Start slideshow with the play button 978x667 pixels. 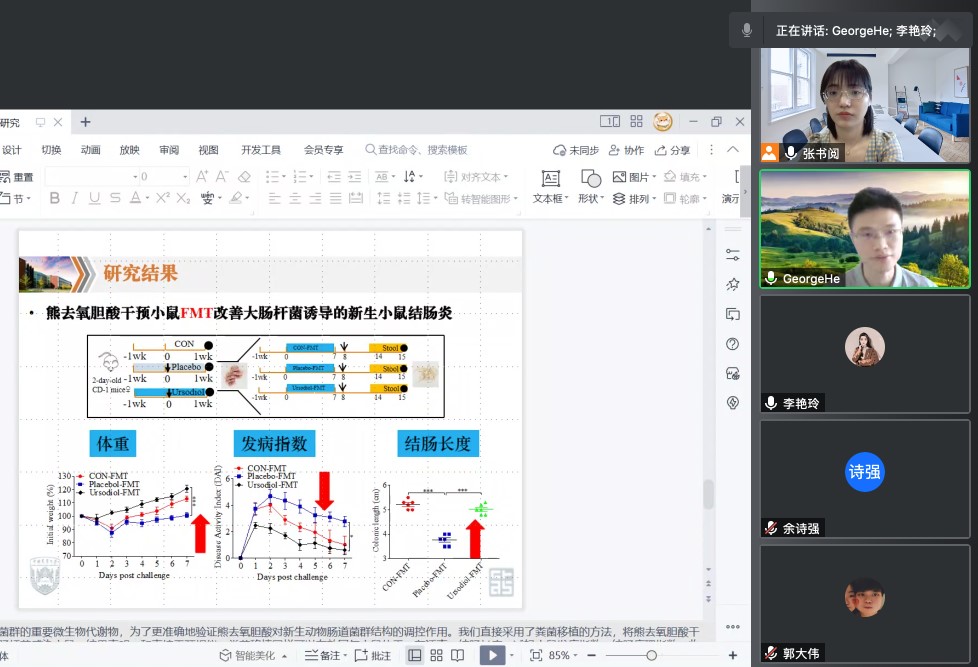[x=491, y=655]
